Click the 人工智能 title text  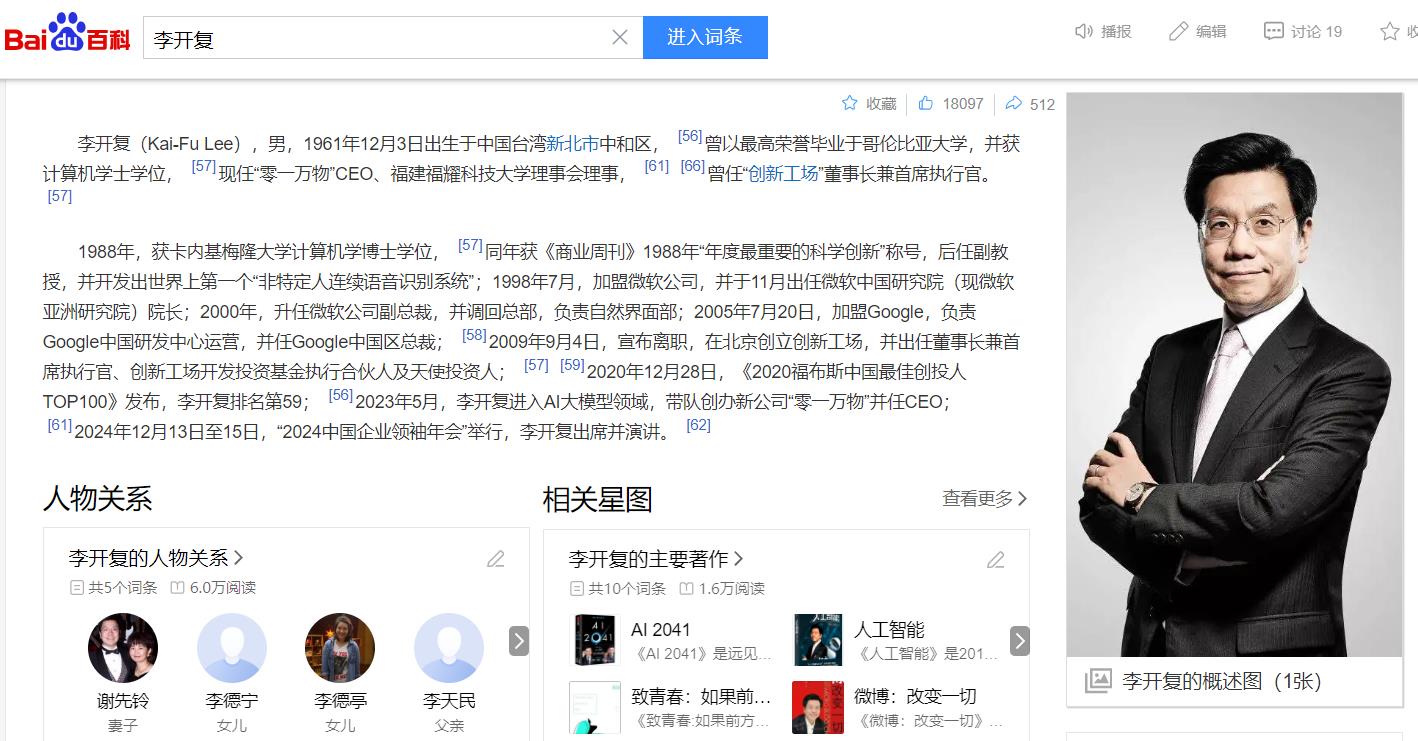pyautogui.click(x=889, y=629)
